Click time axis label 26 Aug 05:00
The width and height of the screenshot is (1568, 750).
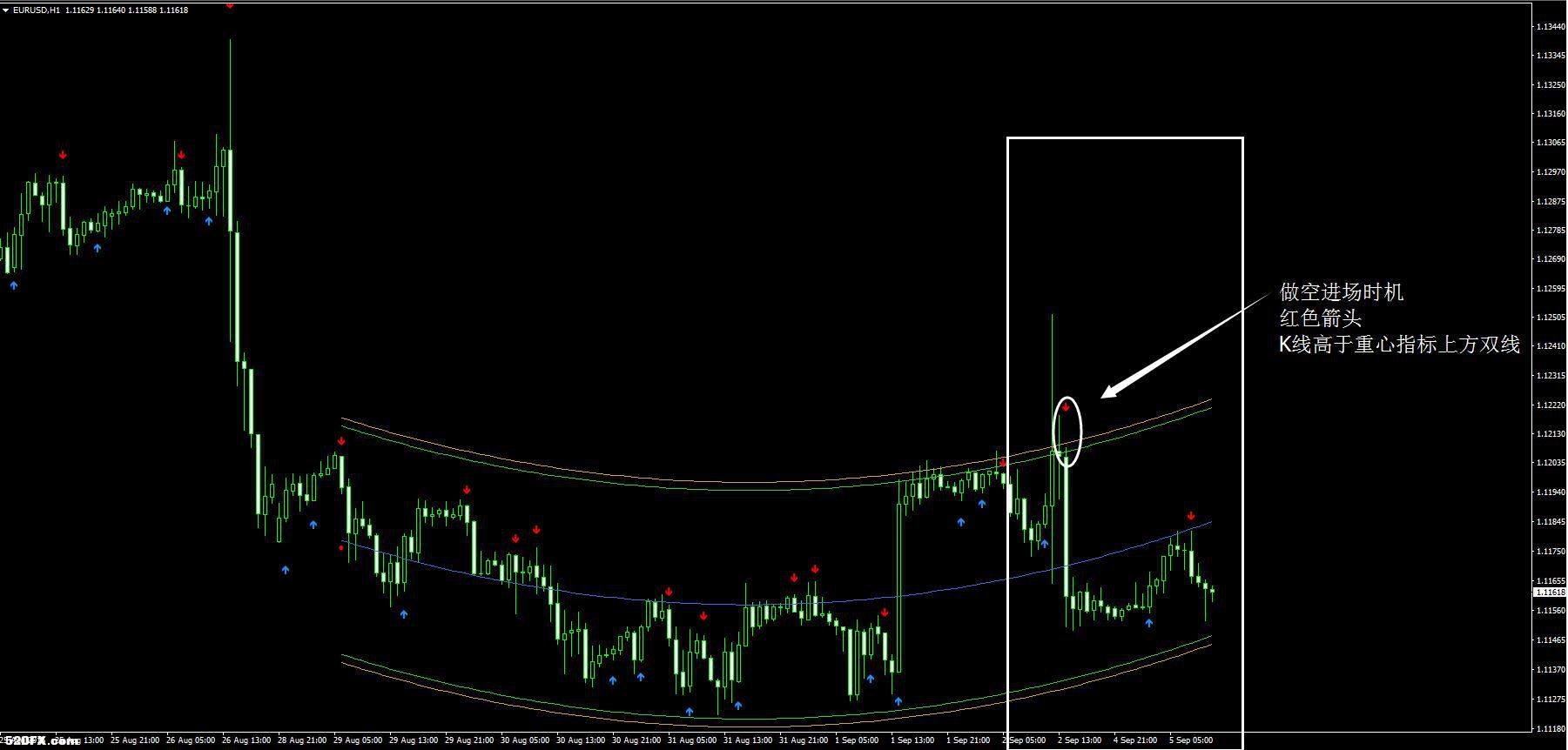point(191,741)
